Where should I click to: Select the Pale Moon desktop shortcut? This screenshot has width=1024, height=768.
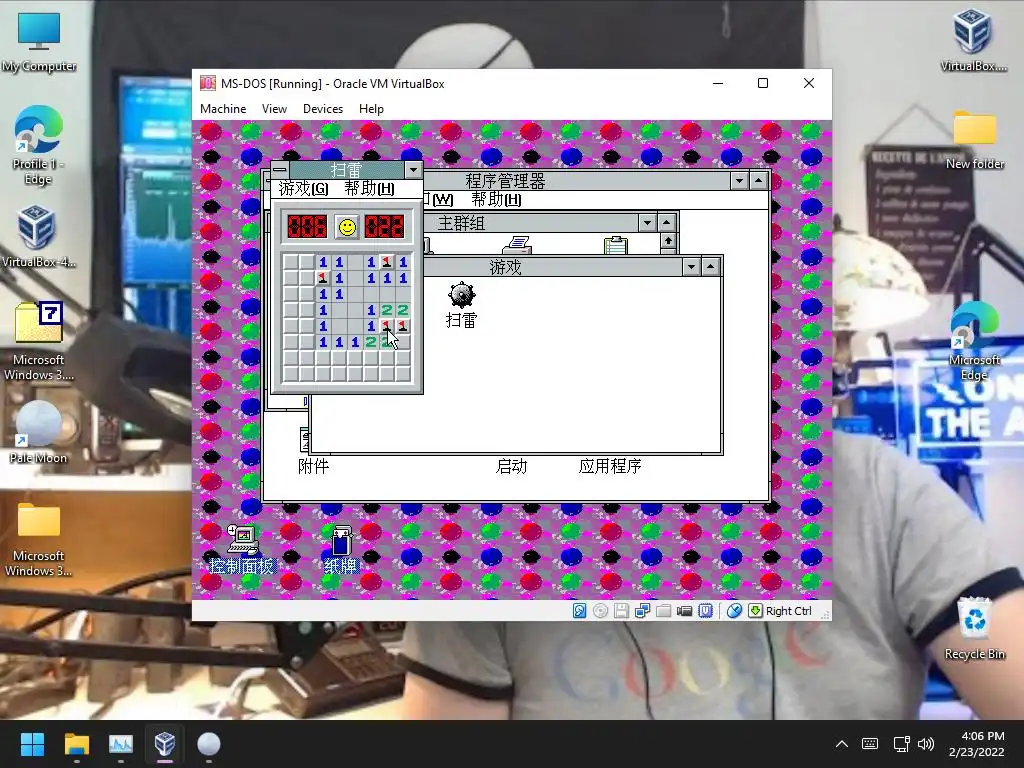39,432
